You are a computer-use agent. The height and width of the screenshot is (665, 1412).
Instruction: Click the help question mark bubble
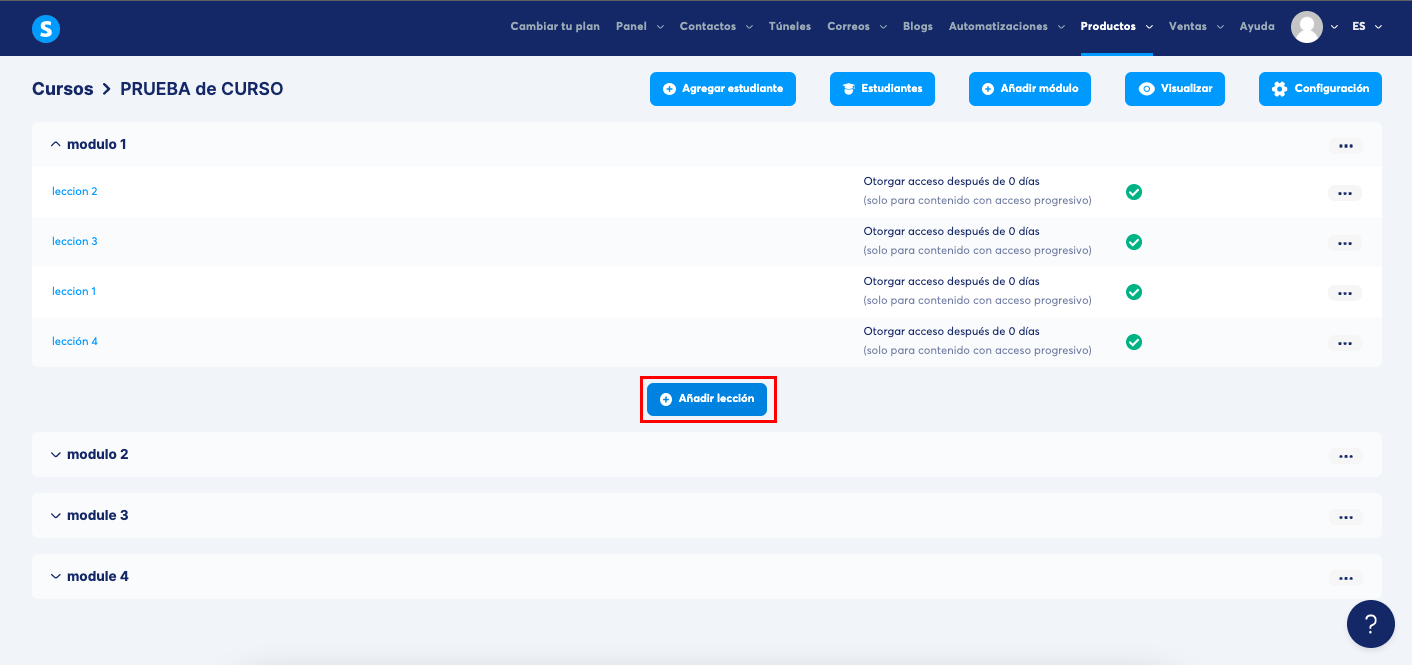pyautogui.click(x=1370, y=624)
